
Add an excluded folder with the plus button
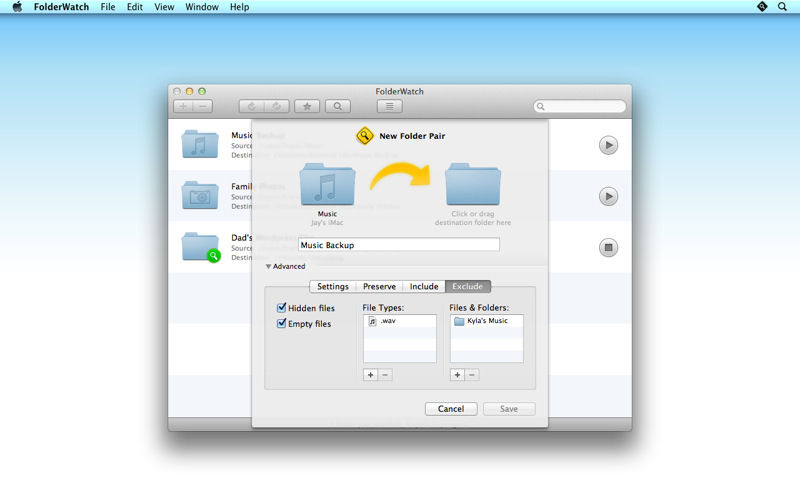coord(457,375)
